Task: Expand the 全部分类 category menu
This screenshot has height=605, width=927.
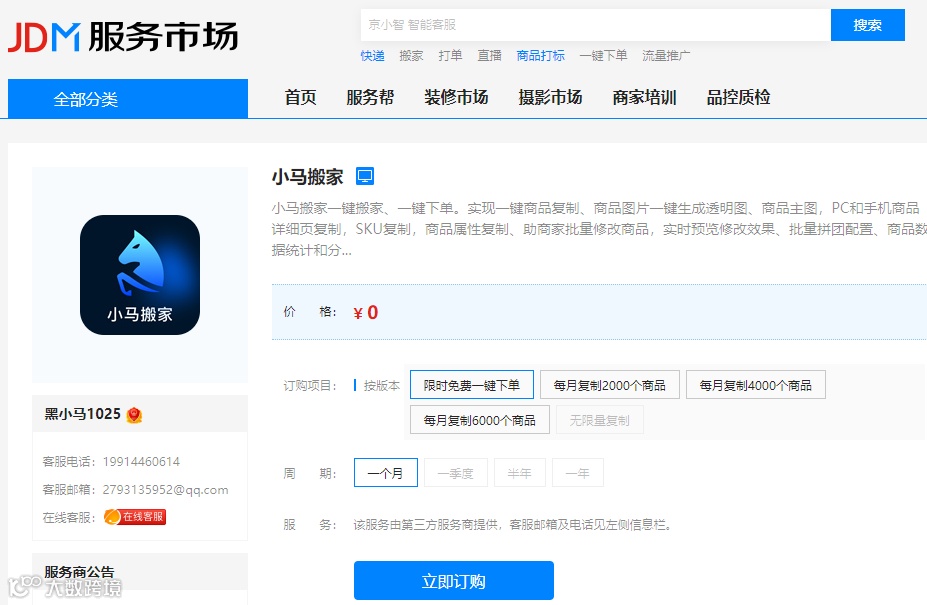Action: (128, 99)
